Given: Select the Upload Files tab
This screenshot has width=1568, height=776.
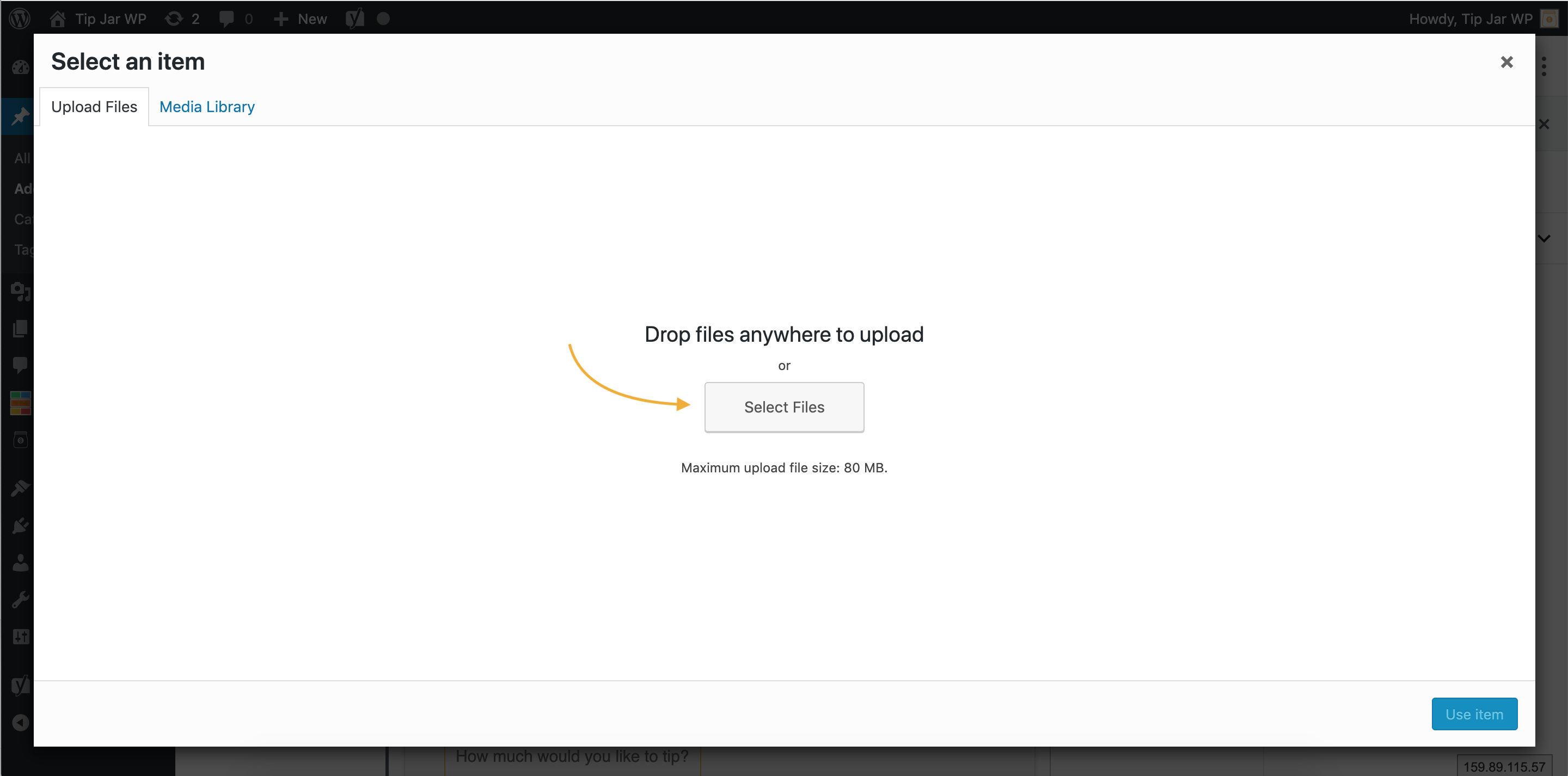Looking at the screenshot, I should [x=94, y=107].
